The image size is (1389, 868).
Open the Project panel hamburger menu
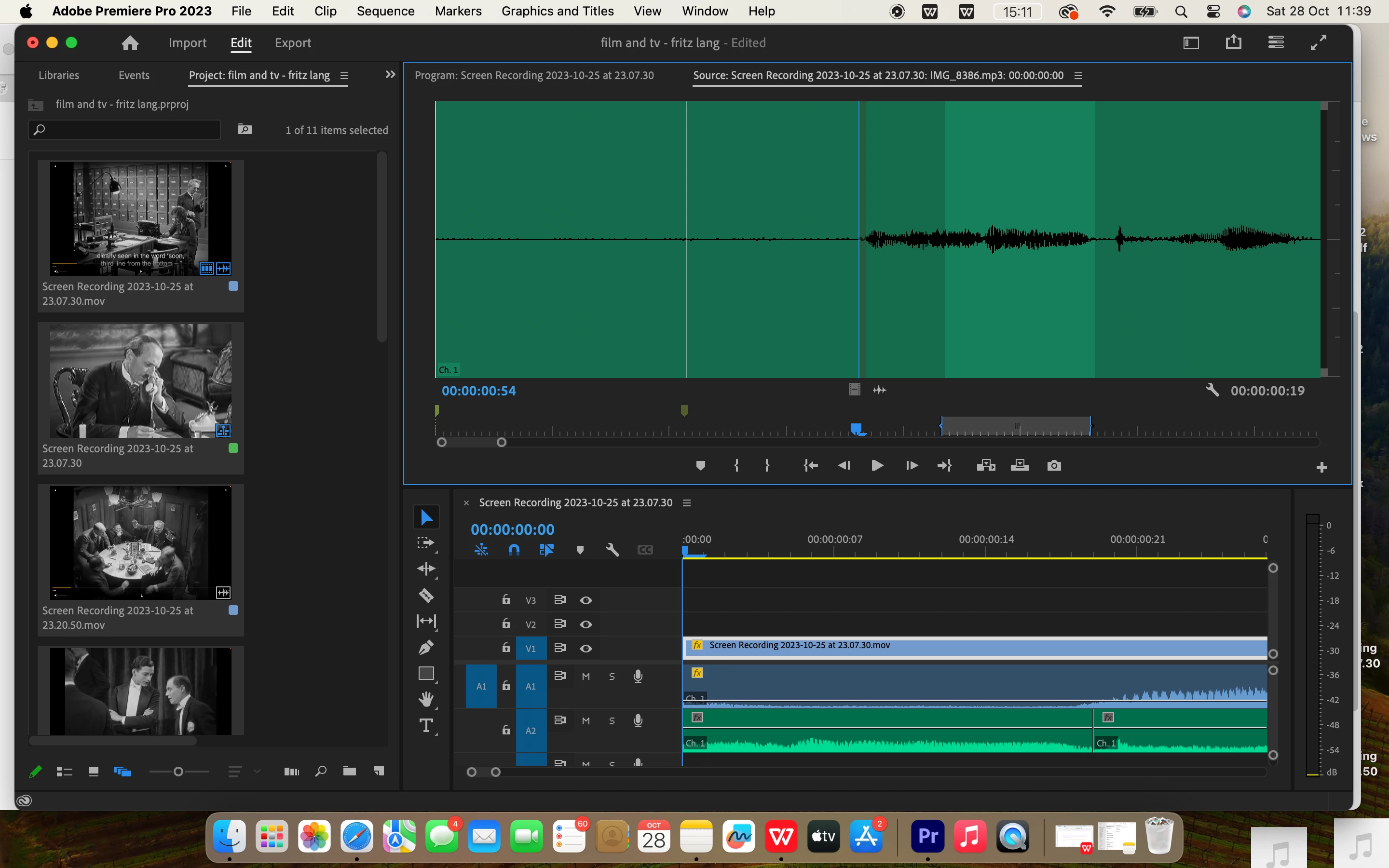pos(344,76)
